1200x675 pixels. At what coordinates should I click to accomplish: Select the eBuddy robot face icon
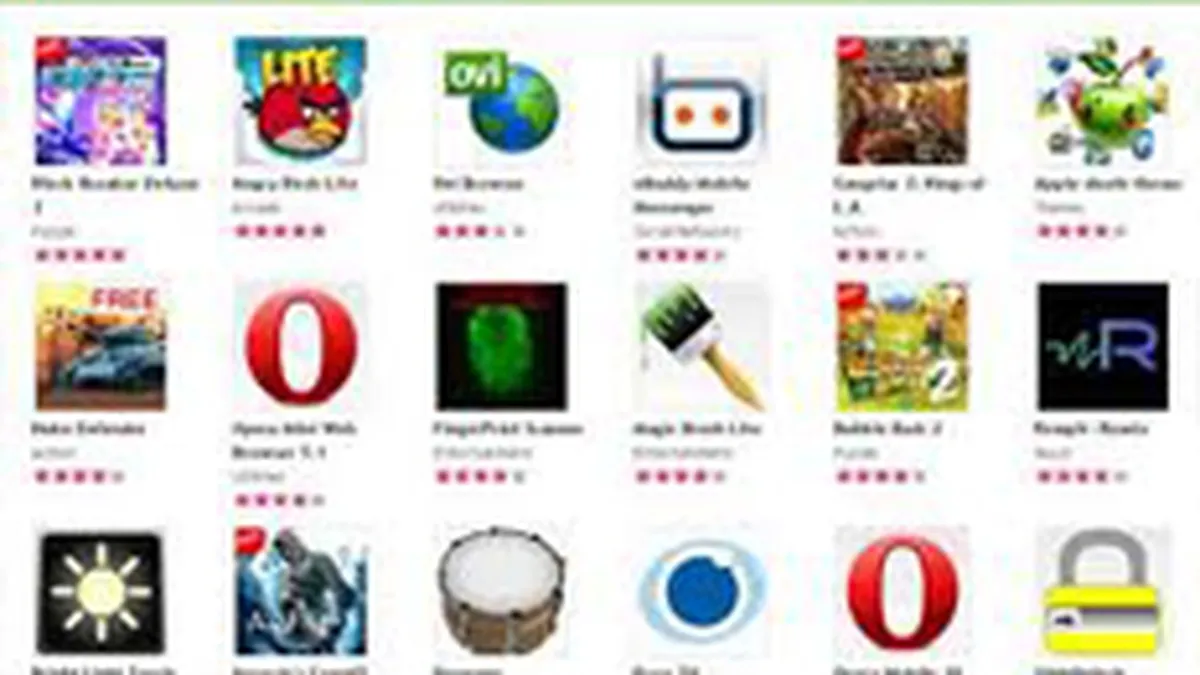coord(701,101)
